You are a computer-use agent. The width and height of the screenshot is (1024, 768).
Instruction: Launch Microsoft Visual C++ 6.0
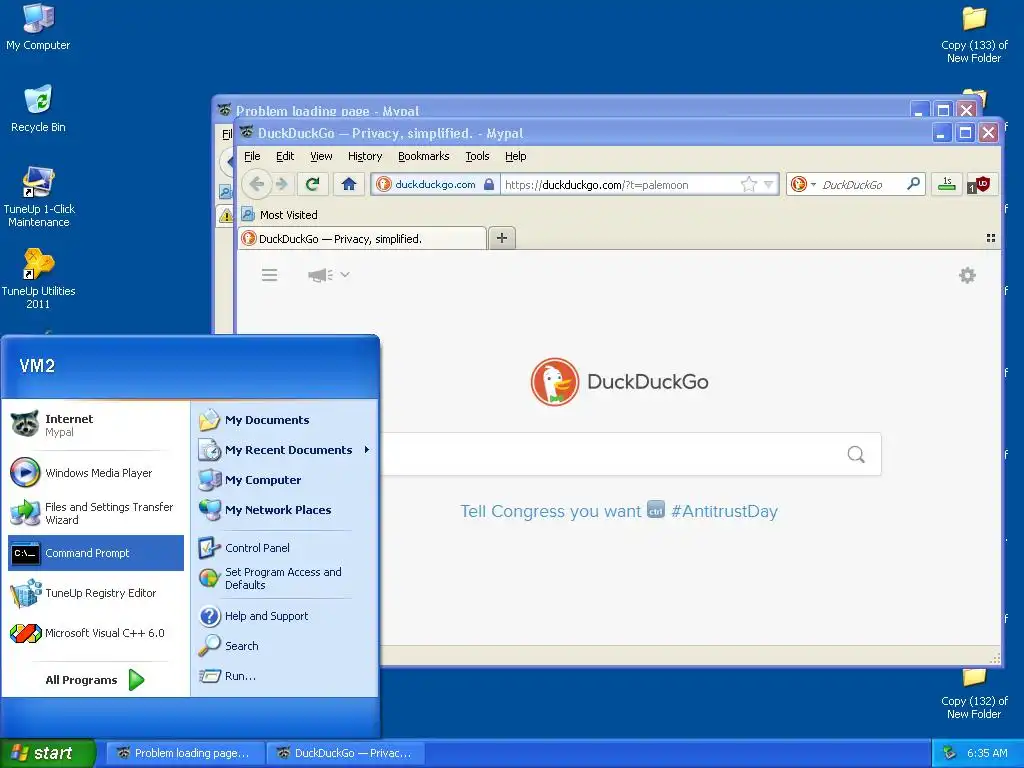[96, 633]
